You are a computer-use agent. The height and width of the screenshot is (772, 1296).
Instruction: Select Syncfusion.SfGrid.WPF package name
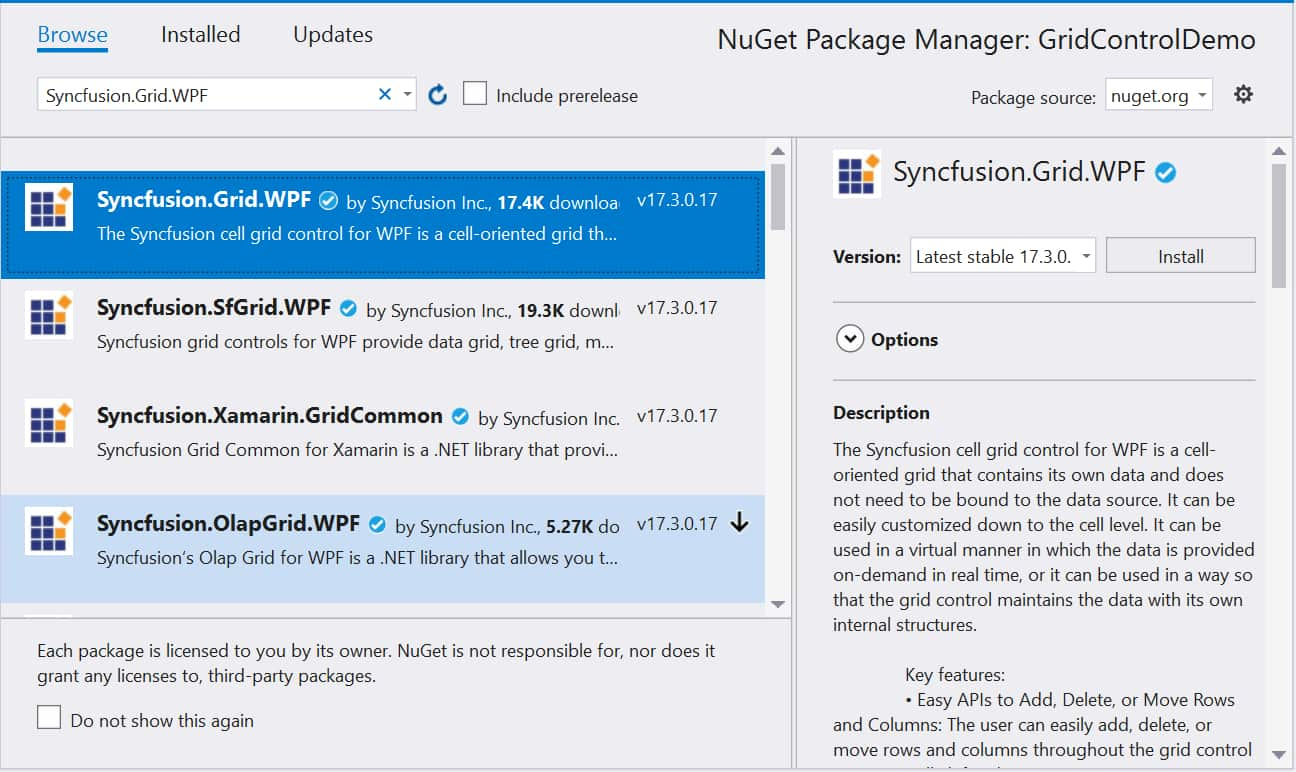coord(215,308)
